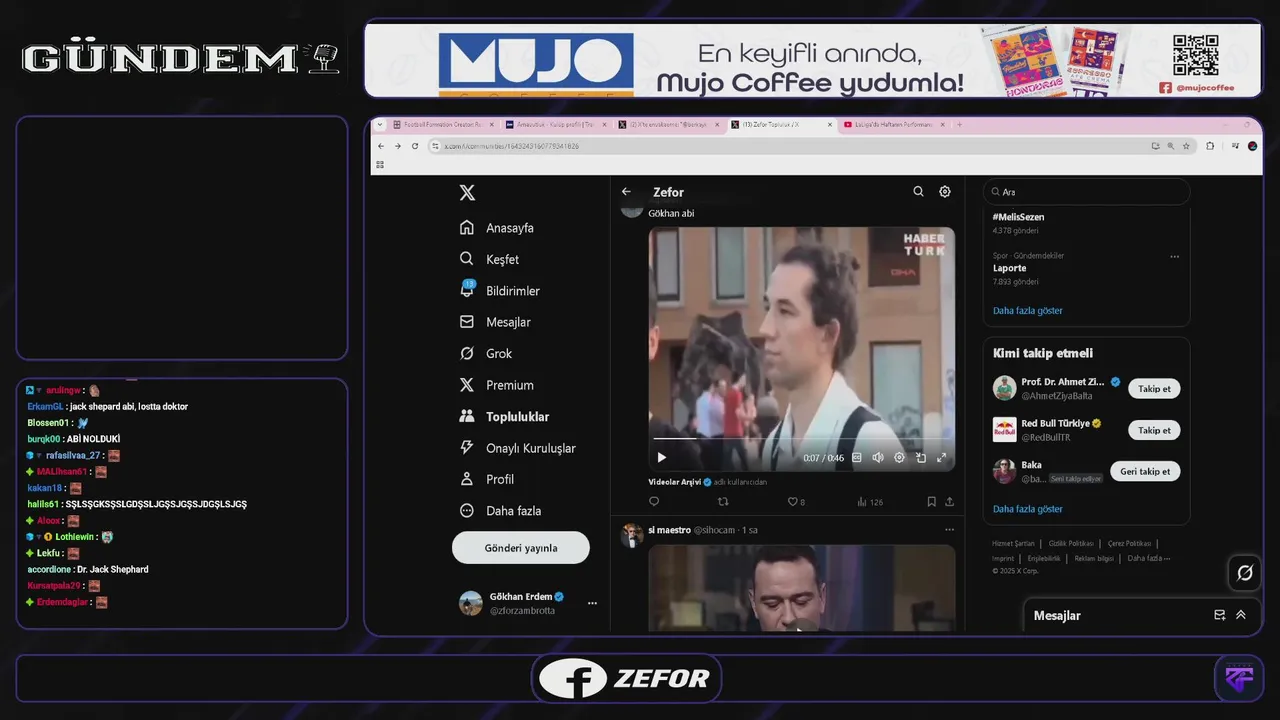
Task: Open more options on si maestro post
Action: [949, 530]
